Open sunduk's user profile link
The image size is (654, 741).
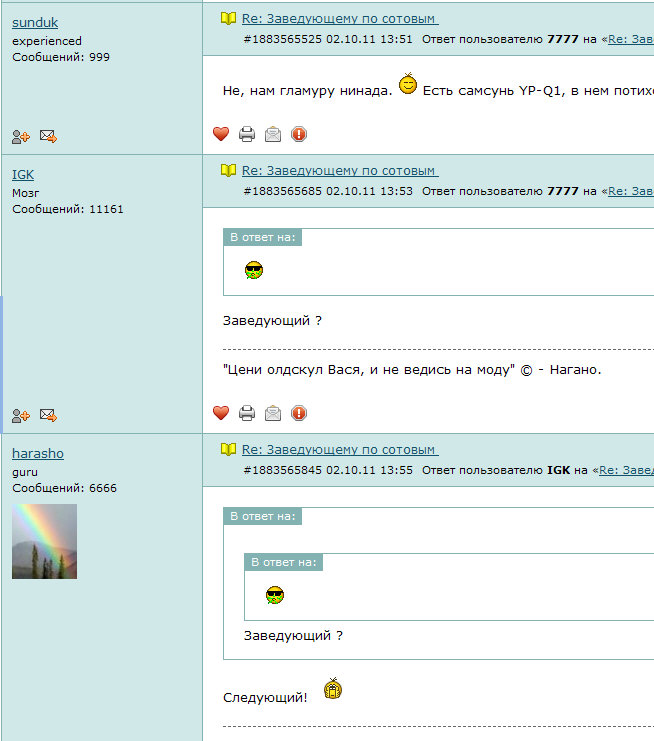36,23
